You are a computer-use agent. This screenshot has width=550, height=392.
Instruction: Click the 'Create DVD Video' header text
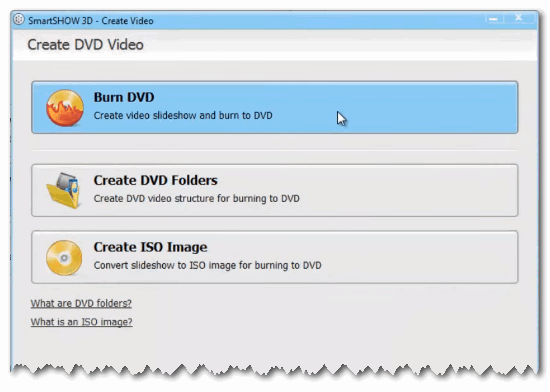[x=86, y=45]
